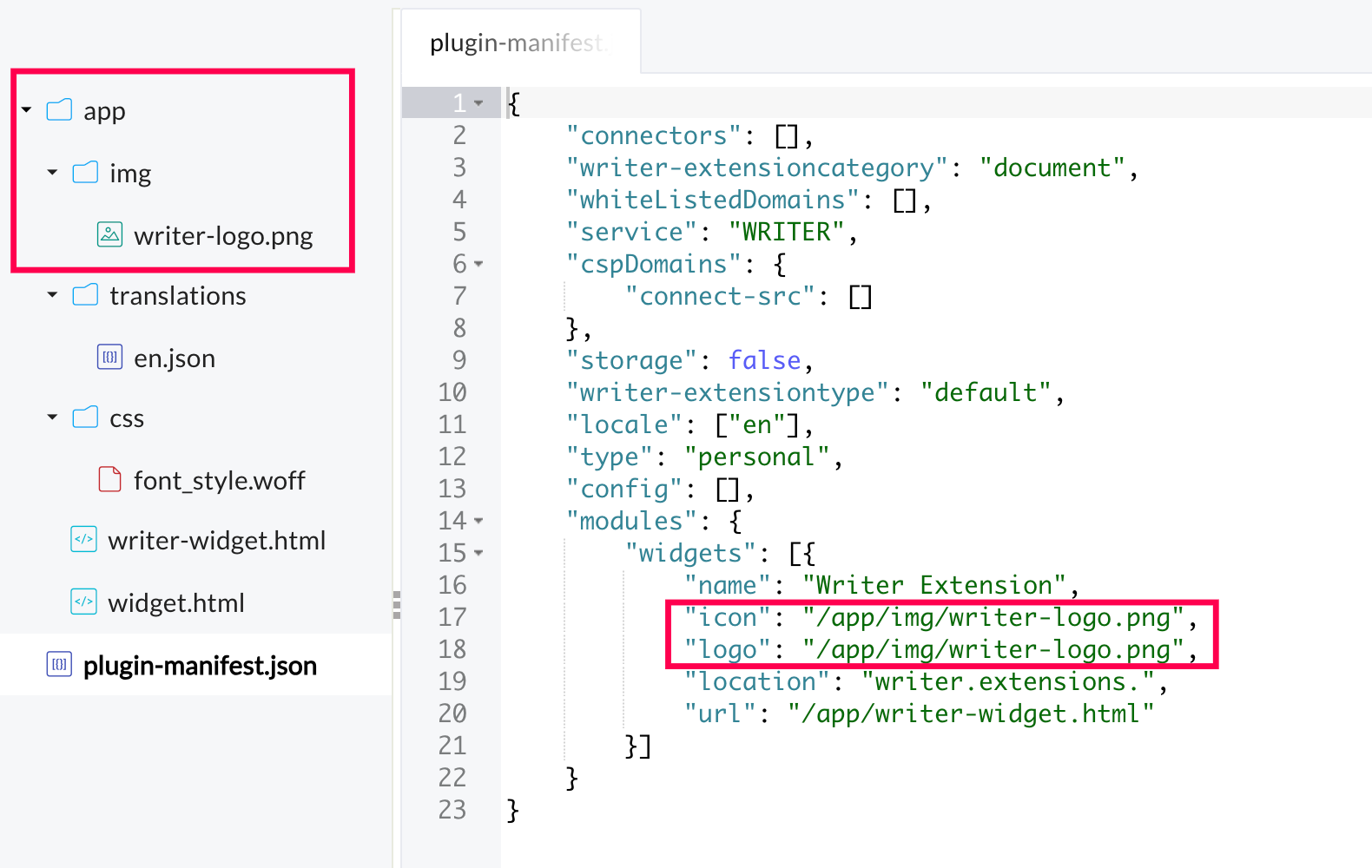This screenshot has width=1372, height=868.
Task: Fold the modules block at line 14
Action: 478,521
